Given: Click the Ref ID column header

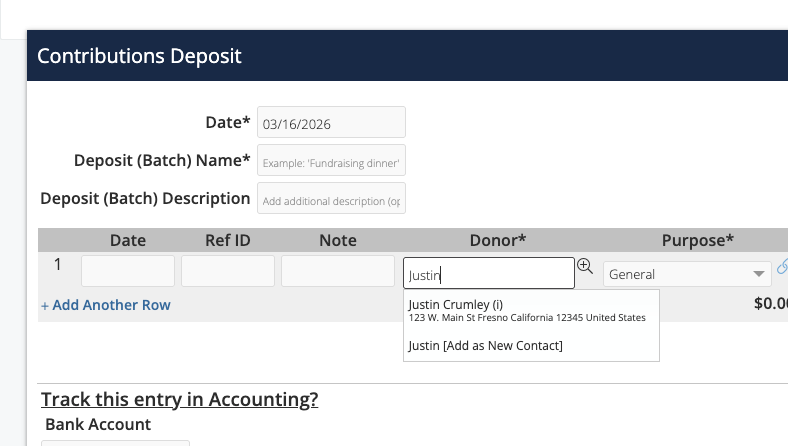Looking at the screenshot, I should [228, 240].
